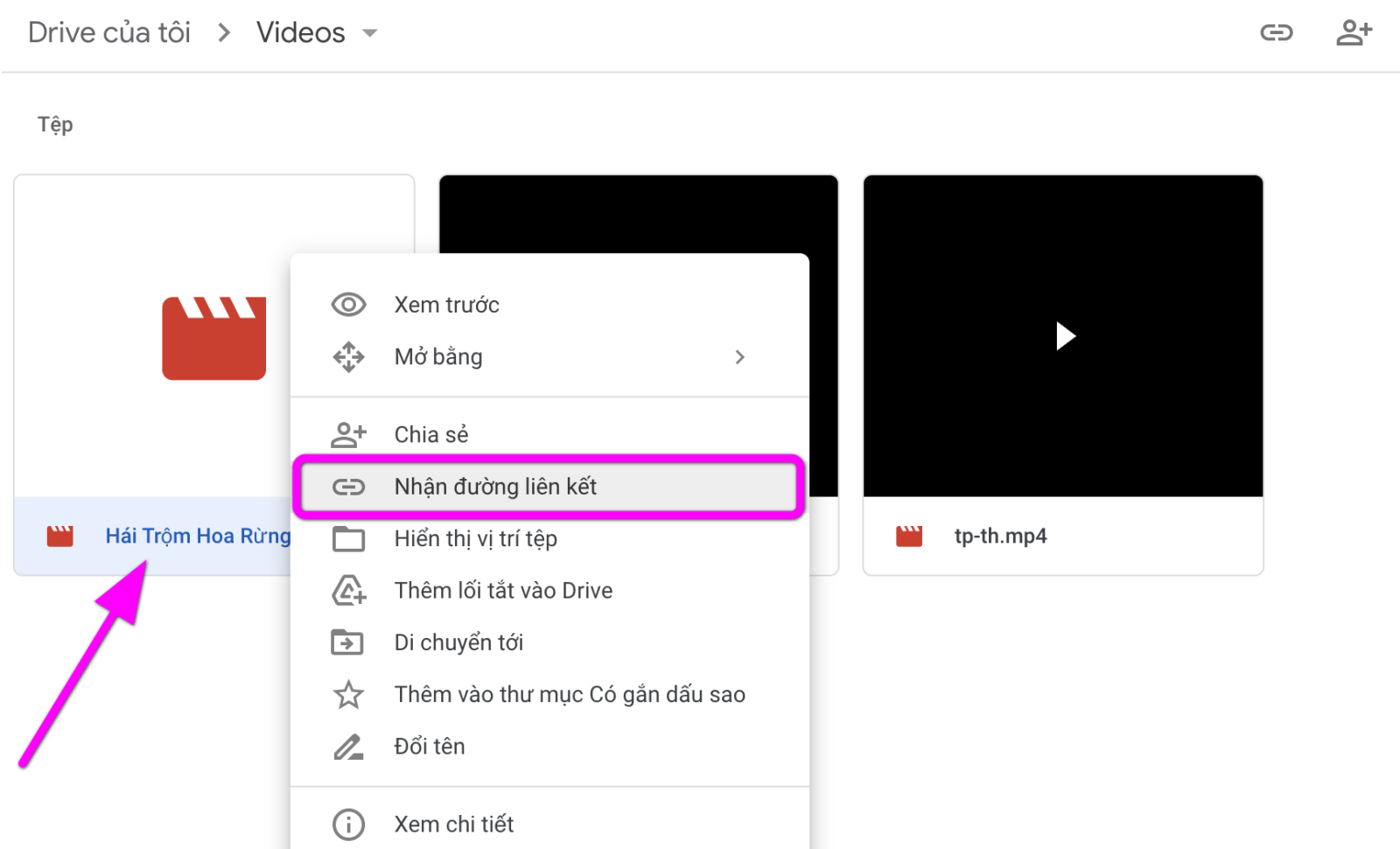1400x849 pixels.
Task: Choose Xem trước from the context menu
Action: (445, 304)
